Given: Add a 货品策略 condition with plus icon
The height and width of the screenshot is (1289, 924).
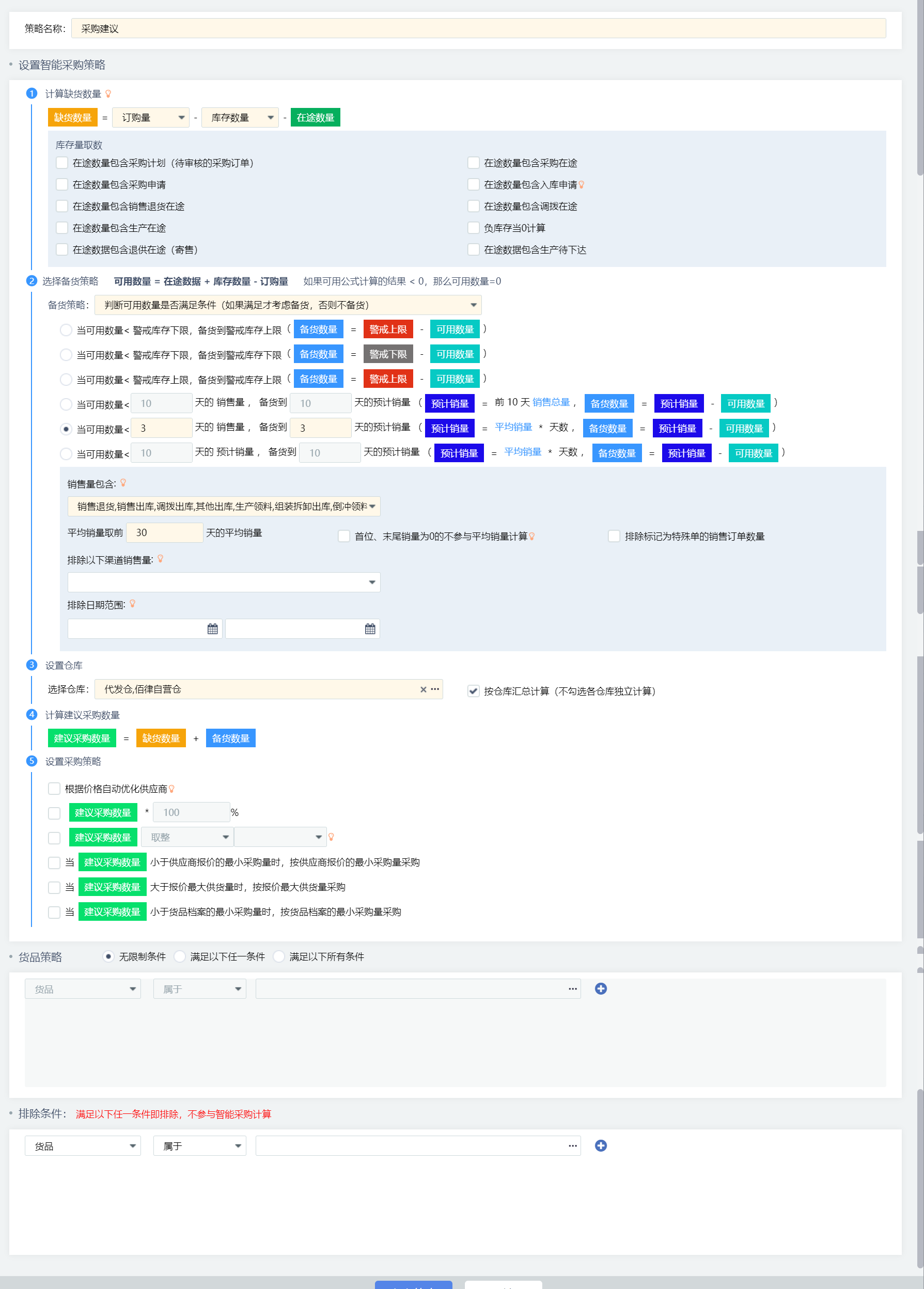Looking at the screenshot, I should [x=601, y=988].
